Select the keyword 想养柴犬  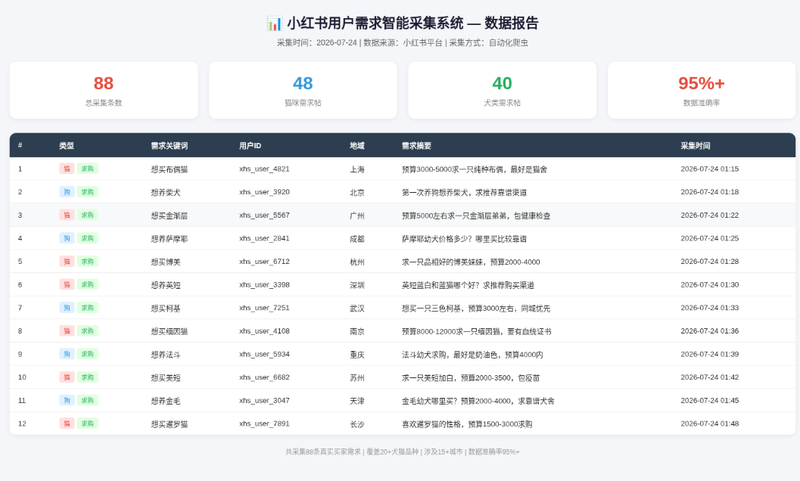(165, 192)
